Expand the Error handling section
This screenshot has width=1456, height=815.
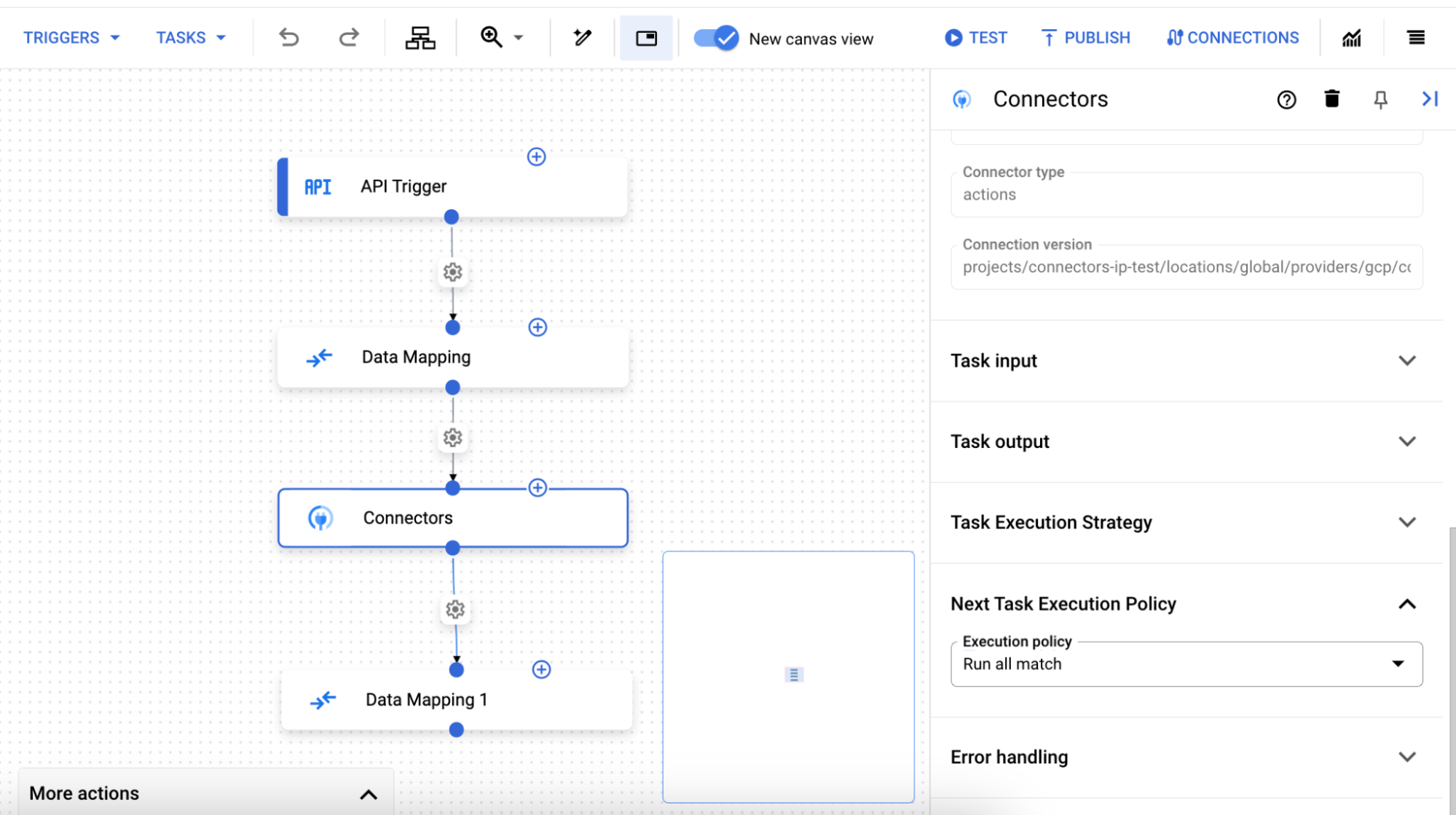pyautogui.click(x=1407, y=757)
